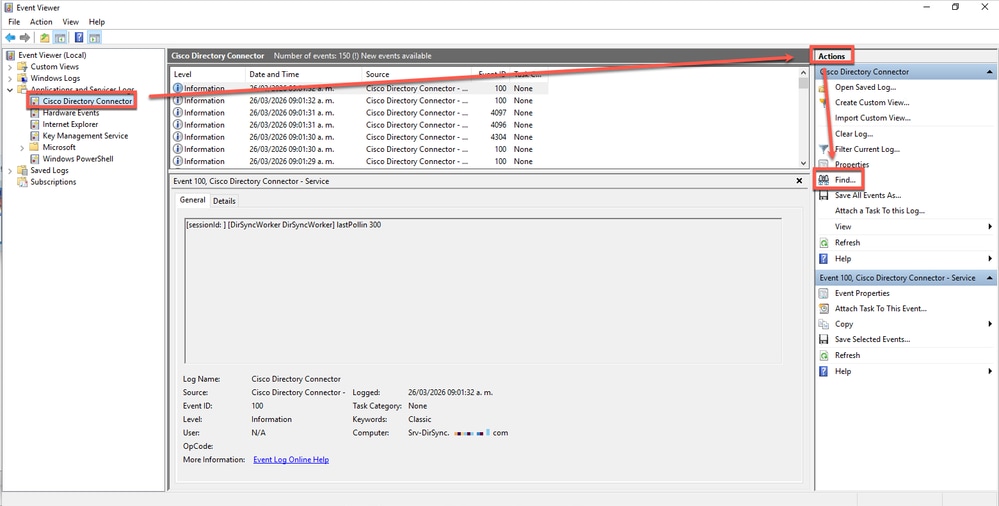
Task: Open the View menu
Action: pyautogui.click(x=70, y=22)
